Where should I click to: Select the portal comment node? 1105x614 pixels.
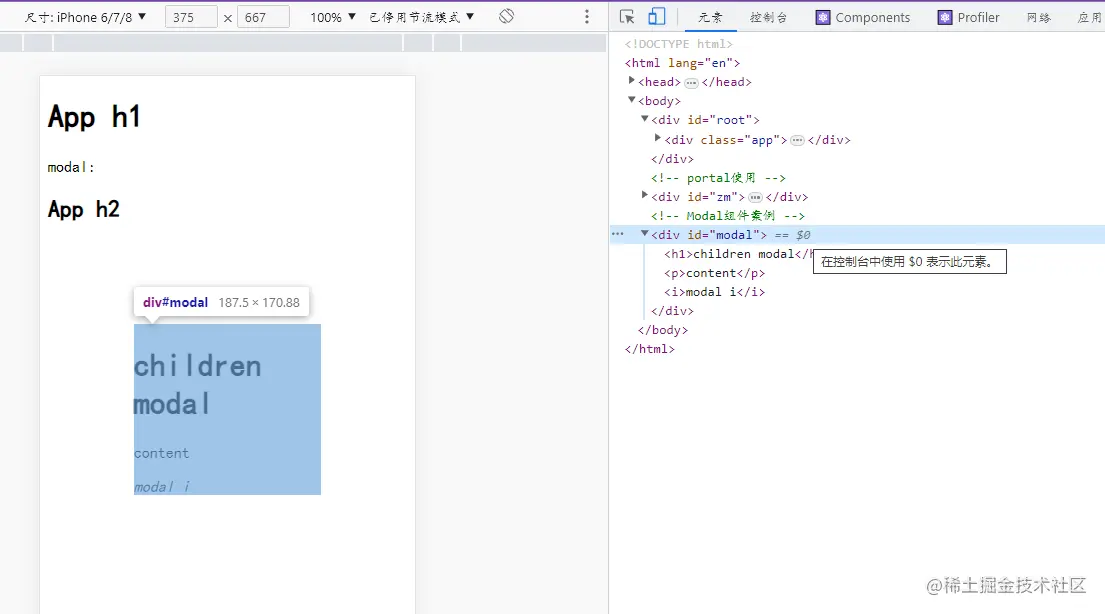pos(718,178)
